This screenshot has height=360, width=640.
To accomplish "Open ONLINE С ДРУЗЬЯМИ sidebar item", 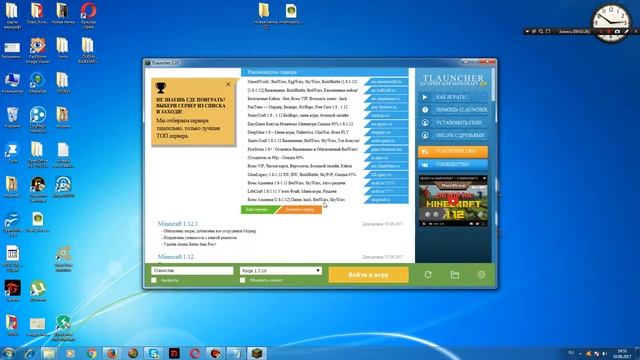I will (x=453, y=135).
